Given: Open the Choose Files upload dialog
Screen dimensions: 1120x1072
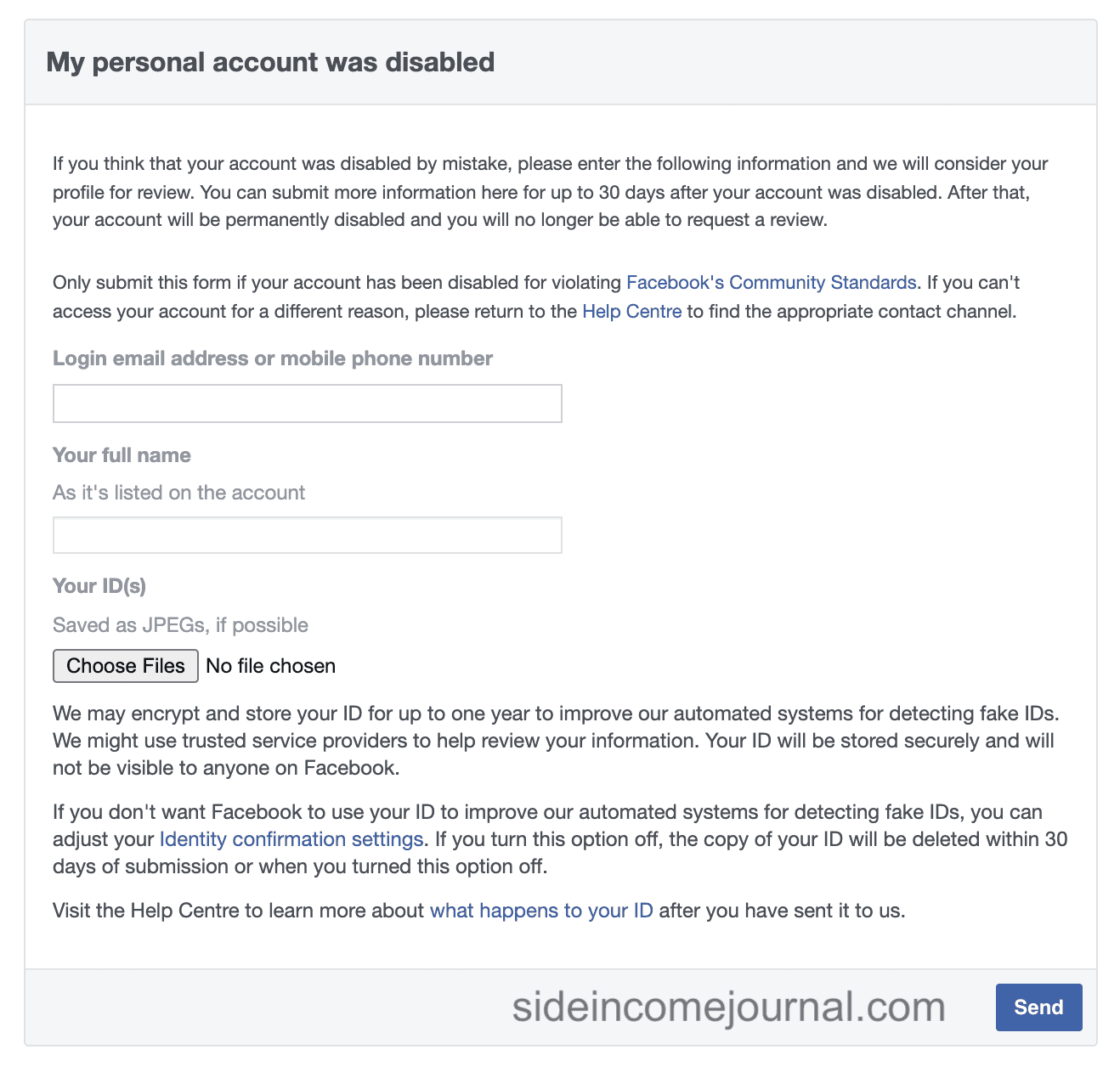Looking at the screenshot, I should (126, 666).
